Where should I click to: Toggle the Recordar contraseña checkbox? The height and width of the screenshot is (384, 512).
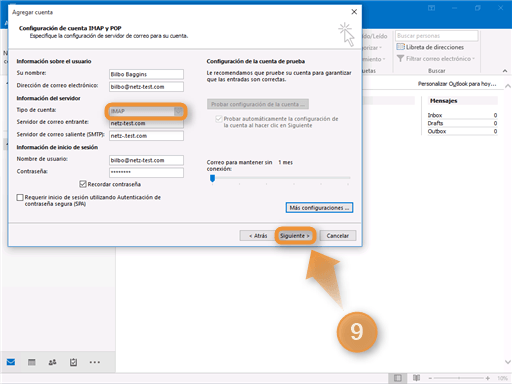click(83, 184)
